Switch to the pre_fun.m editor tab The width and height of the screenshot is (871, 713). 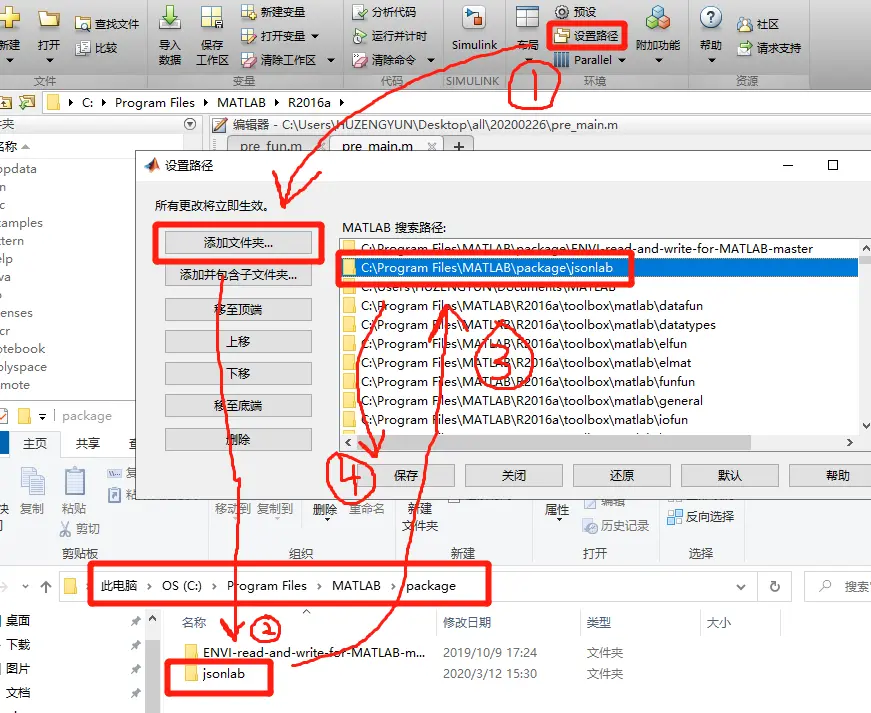(271, 146)
